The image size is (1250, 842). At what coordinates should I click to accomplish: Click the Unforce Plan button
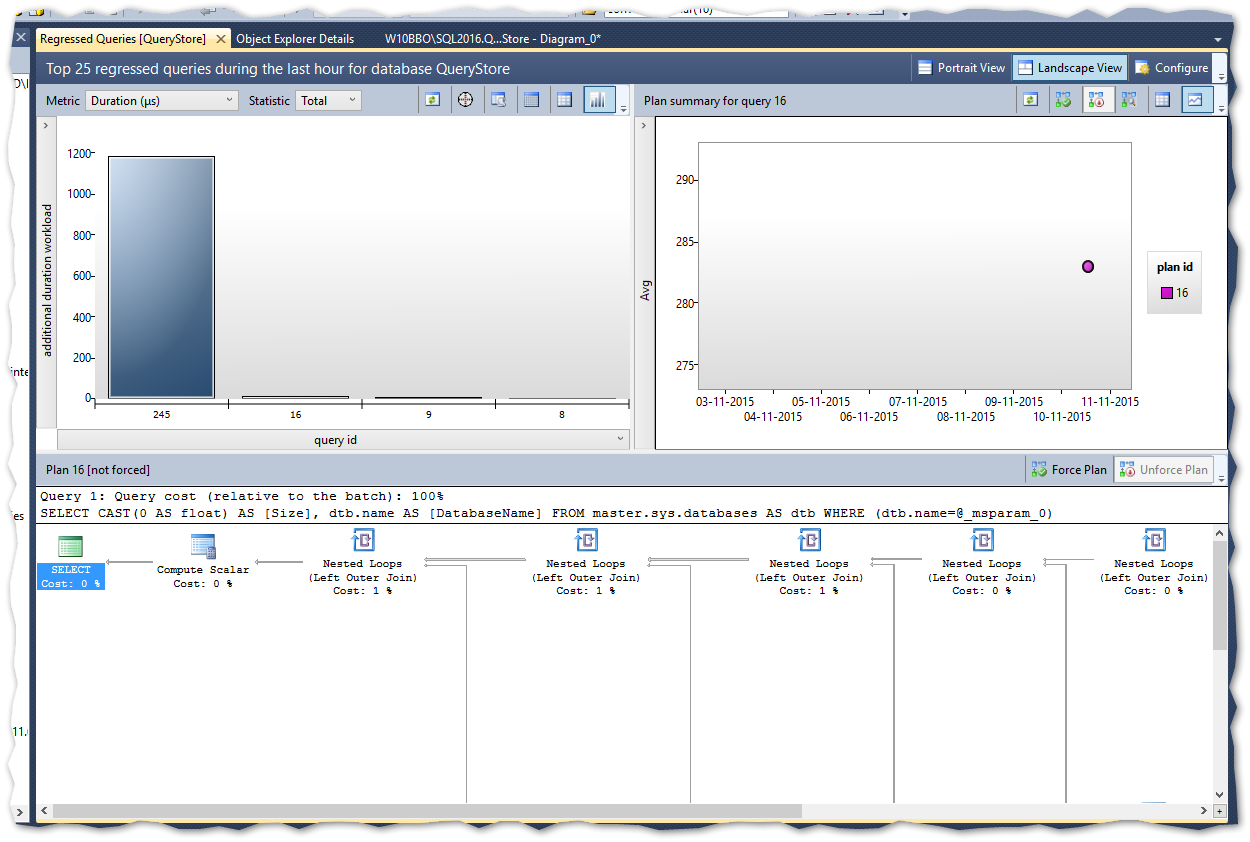1163,469
